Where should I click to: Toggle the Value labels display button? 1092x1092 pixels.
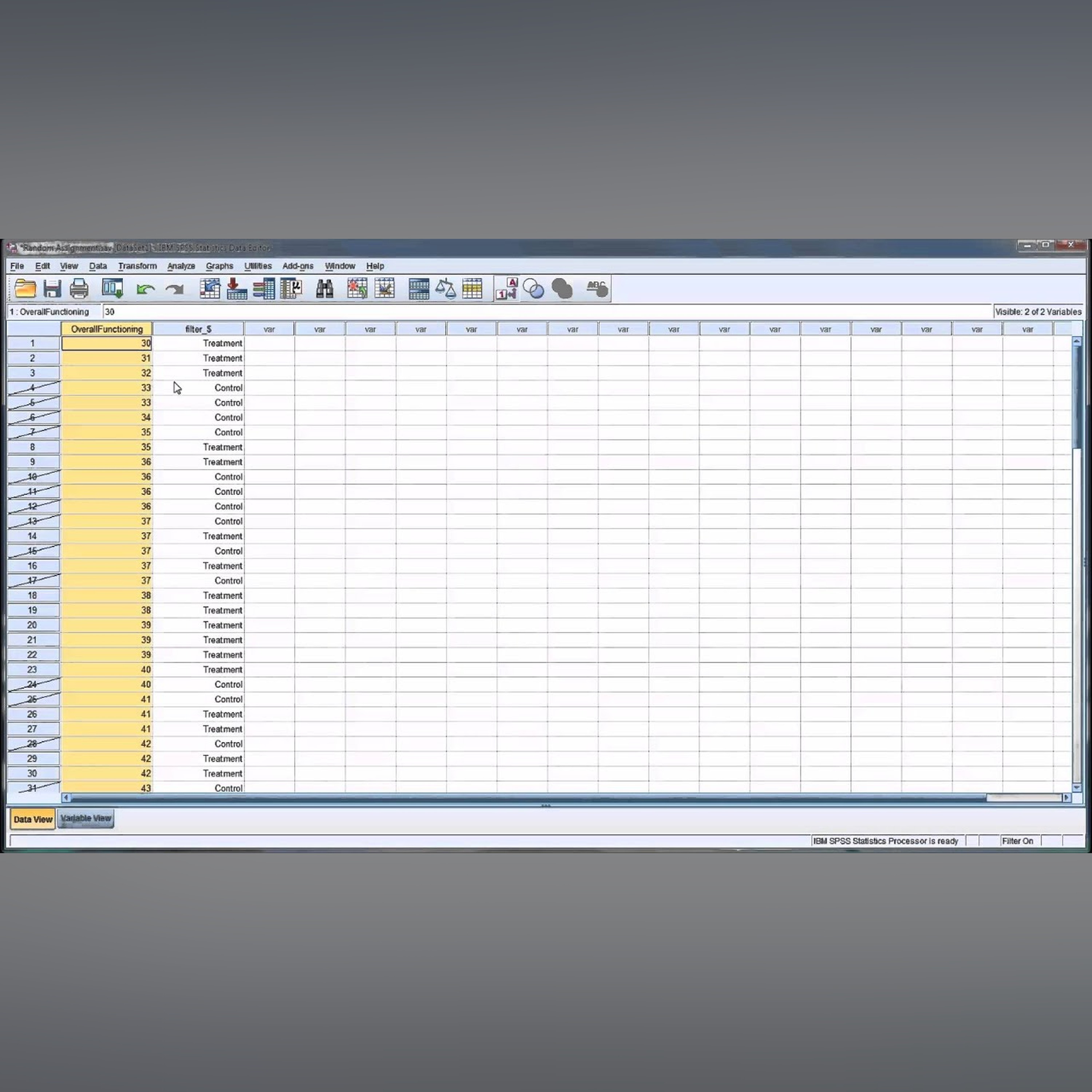tap(506, 289)
